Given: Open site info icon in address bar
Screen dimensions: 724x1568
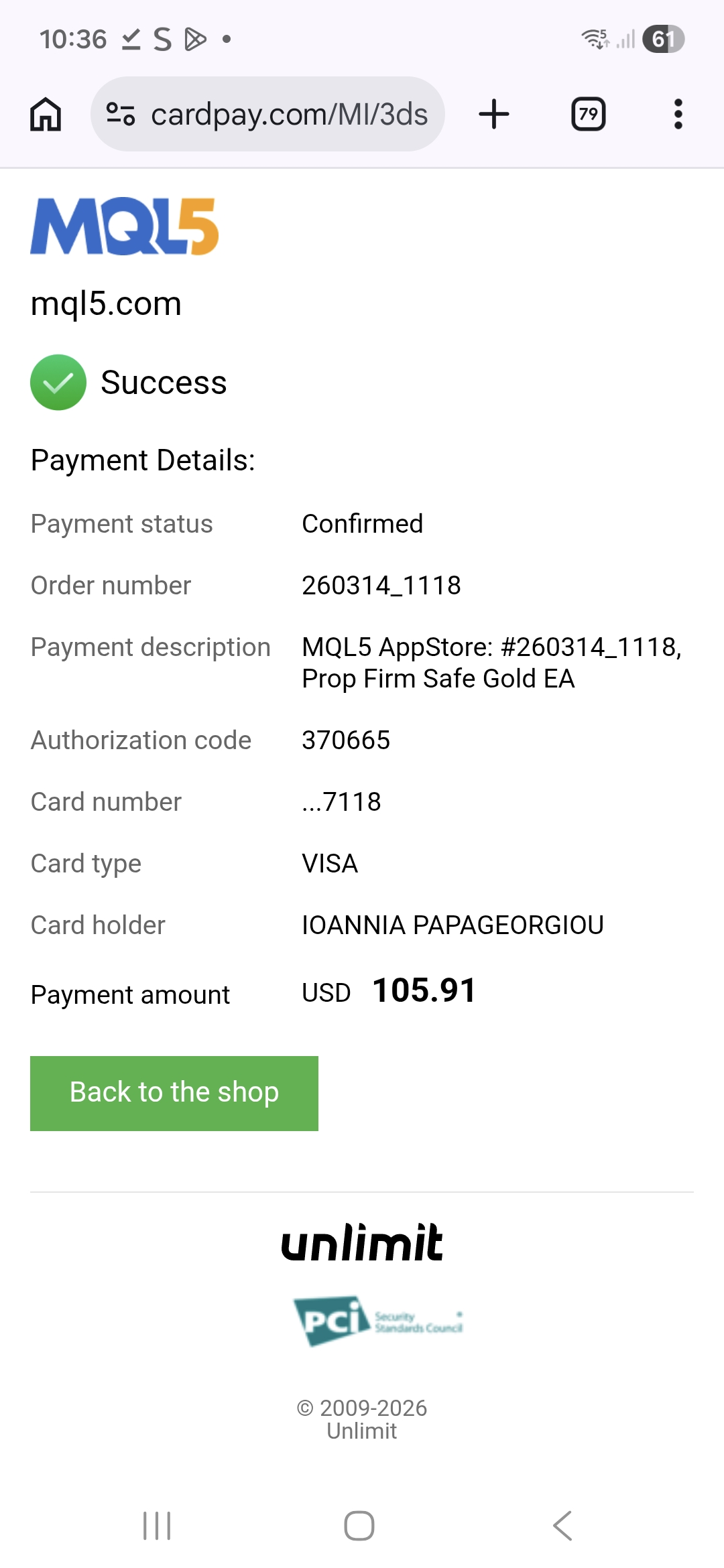Looking at the screenshot, I should [x=121, y=114].
